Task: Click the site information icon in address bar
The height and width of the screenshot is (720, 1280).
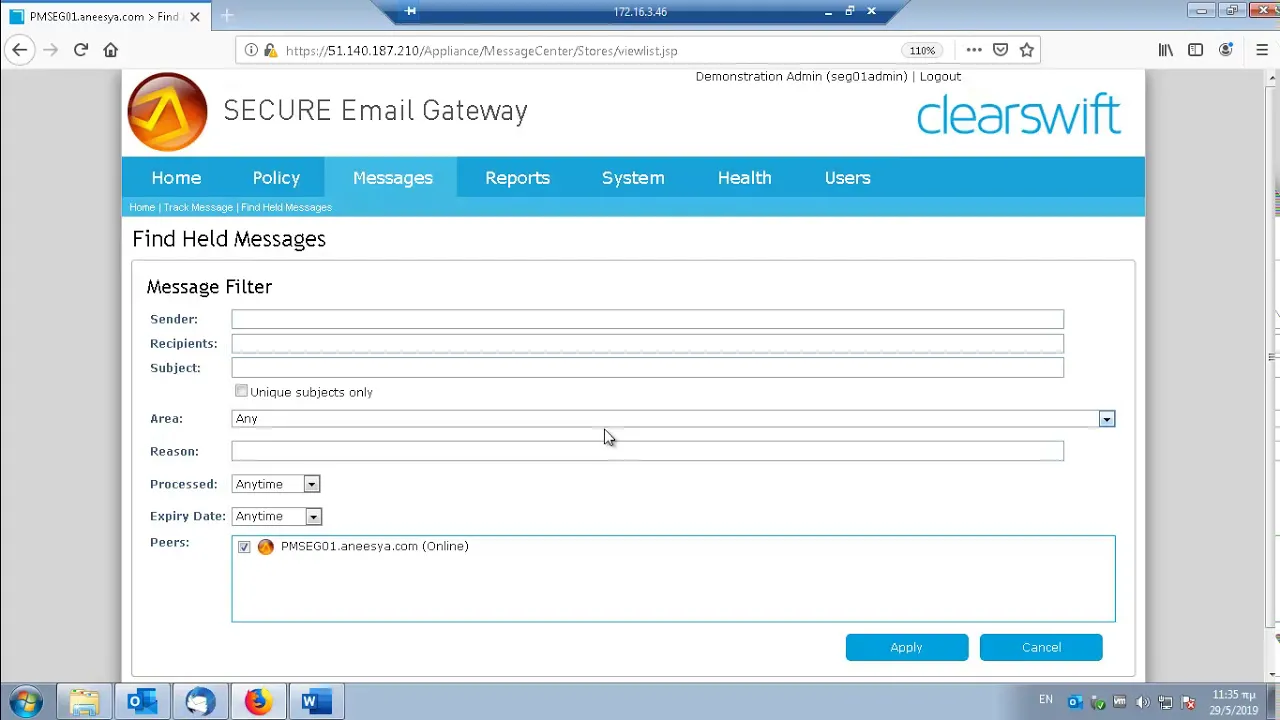Action: point(251,50)
